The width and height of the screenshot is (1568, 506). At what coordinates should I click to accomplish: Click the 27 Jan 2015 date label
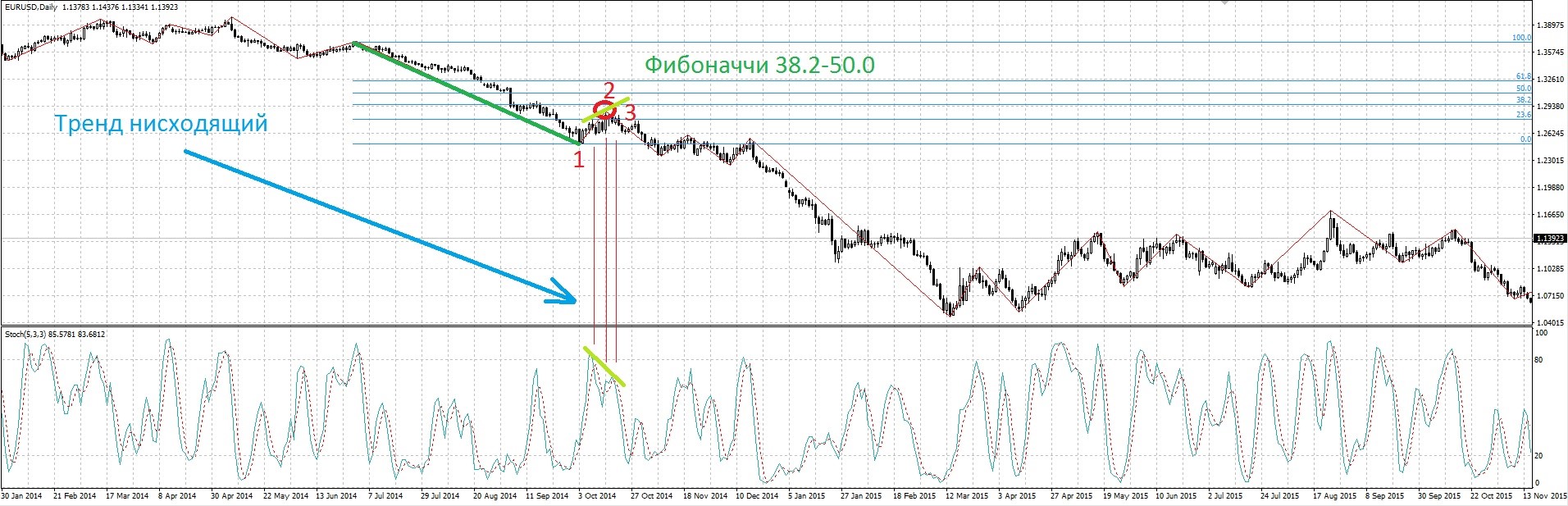tap(862, 496)
